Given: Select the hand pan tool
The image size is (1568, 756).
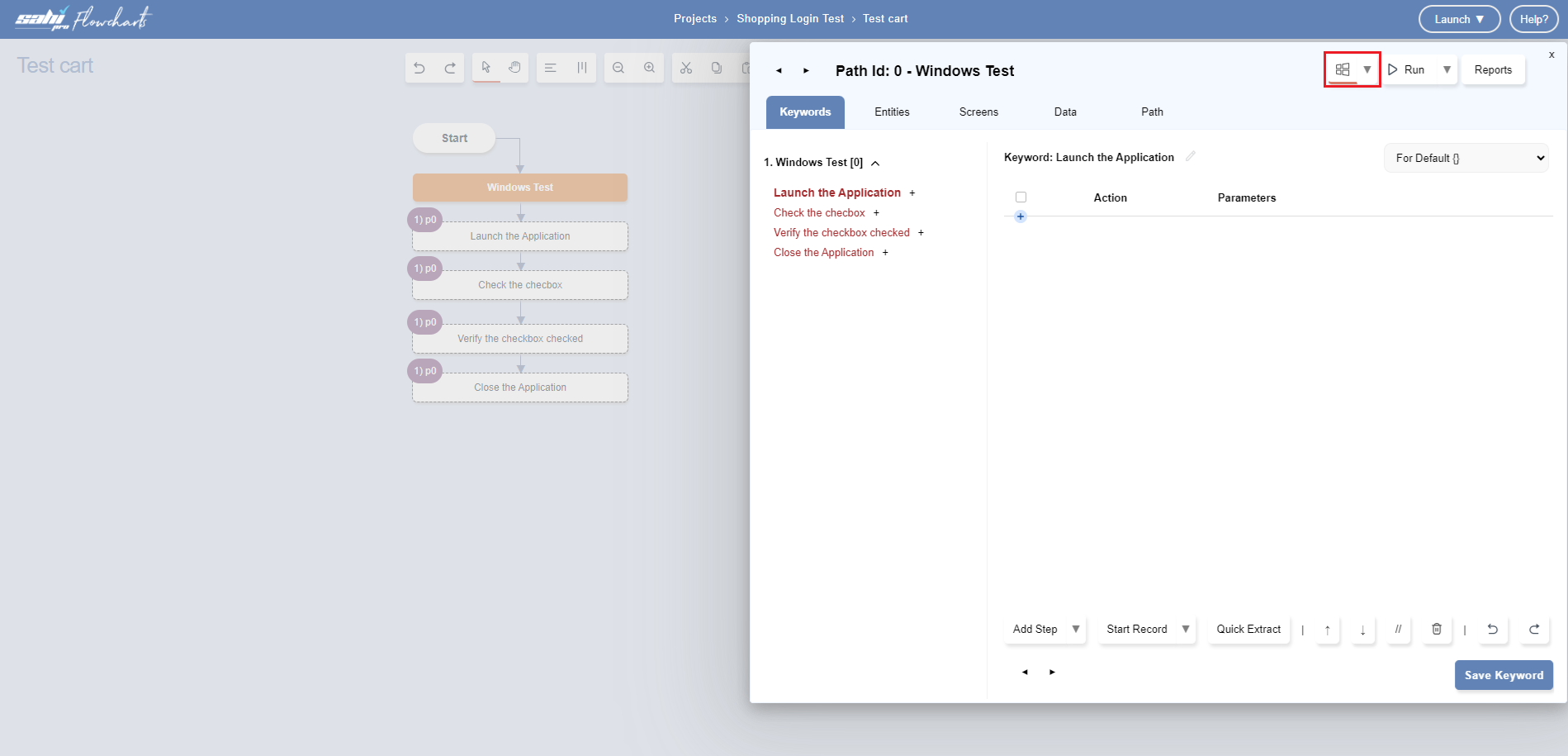Looking at the screenshot, I should [514, 68].
